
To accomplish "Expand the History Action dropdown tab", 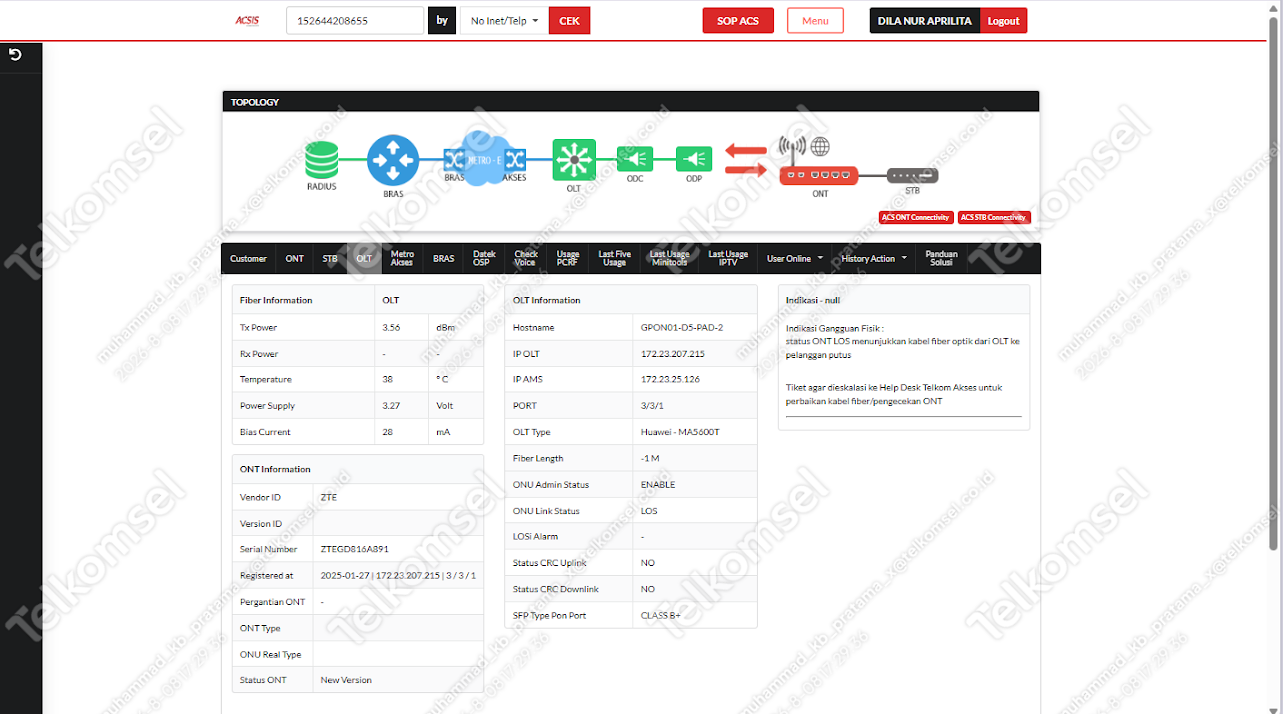I will point(873,258).
